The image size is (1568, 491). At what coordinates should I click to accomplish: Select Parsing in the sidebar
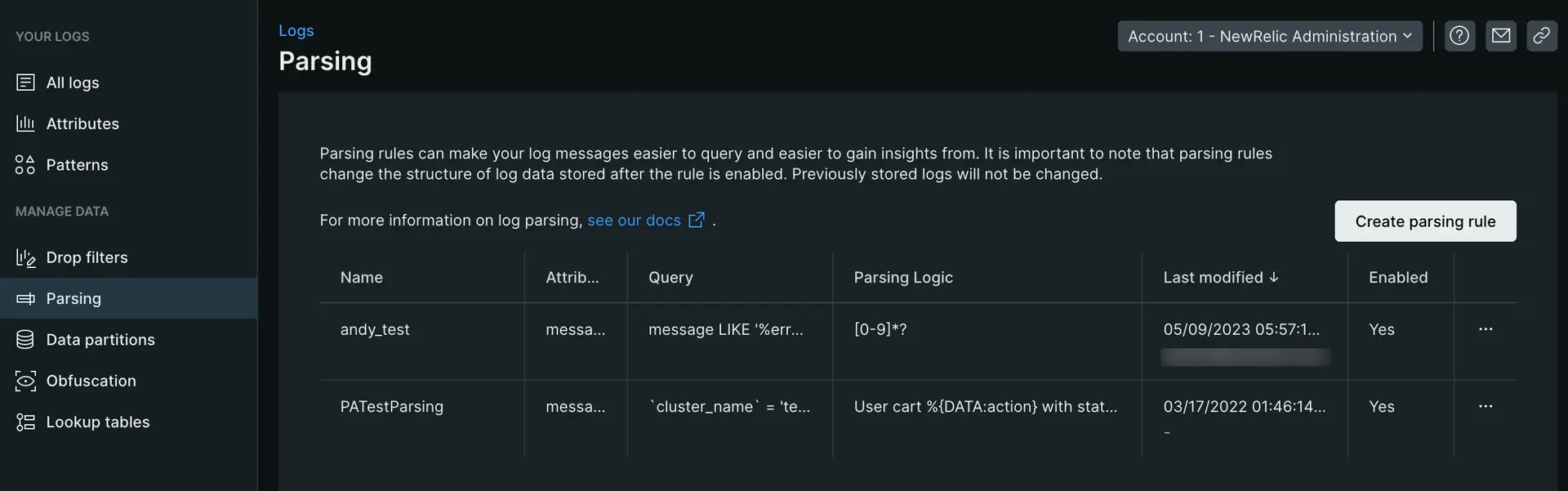[x=73, y=299]
